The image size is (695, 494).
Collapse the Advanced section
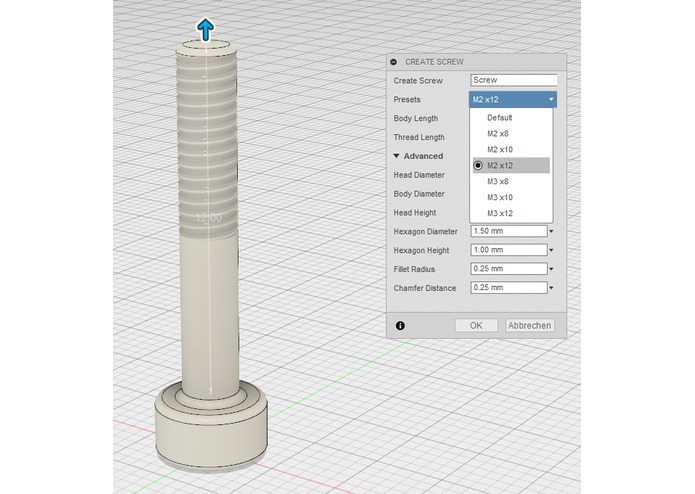(397, 156)
